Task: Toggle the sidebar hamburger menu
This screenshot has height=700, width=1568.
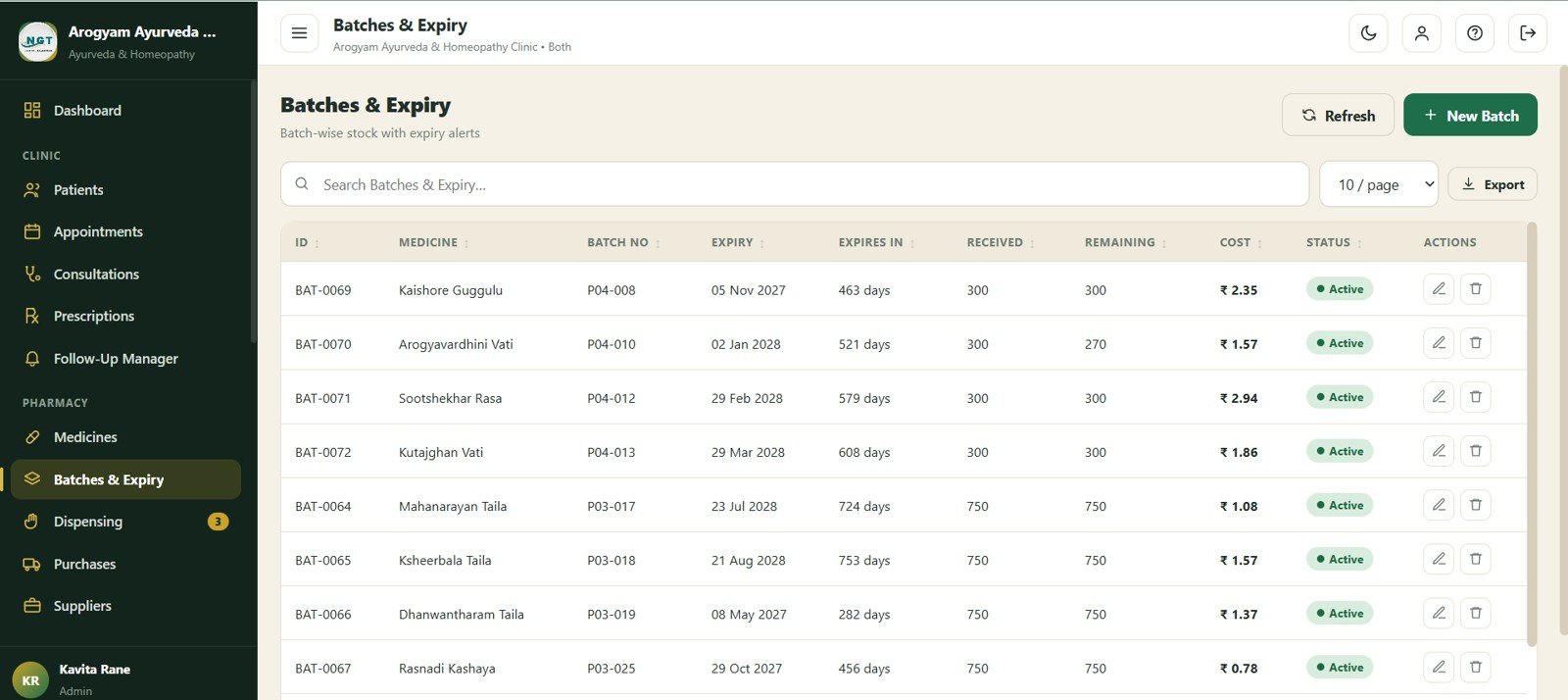Action: click(299, 33)
